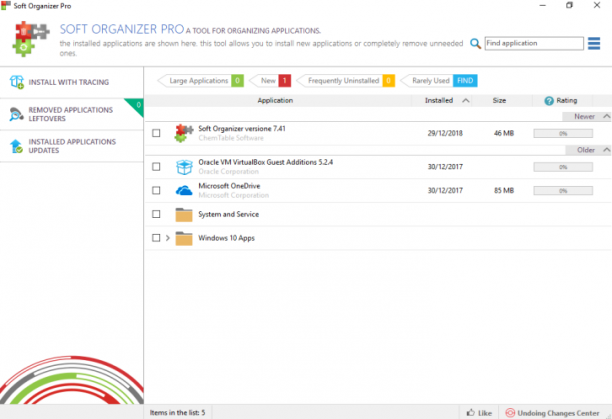The height and width of the screenshot is (419, 612).
Task: Click rating bar for Microsoft OneDrive
Action: pyautogui.click(x=563, y=191)
